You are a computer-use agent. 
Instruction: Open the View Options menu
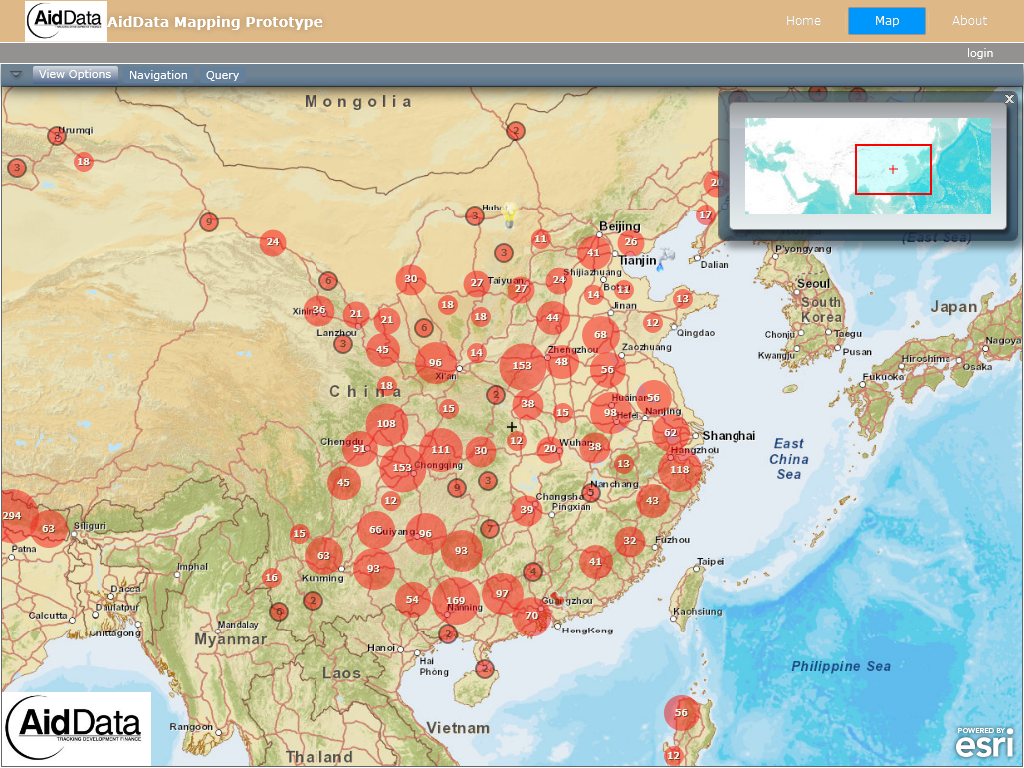tap(74, 74)
